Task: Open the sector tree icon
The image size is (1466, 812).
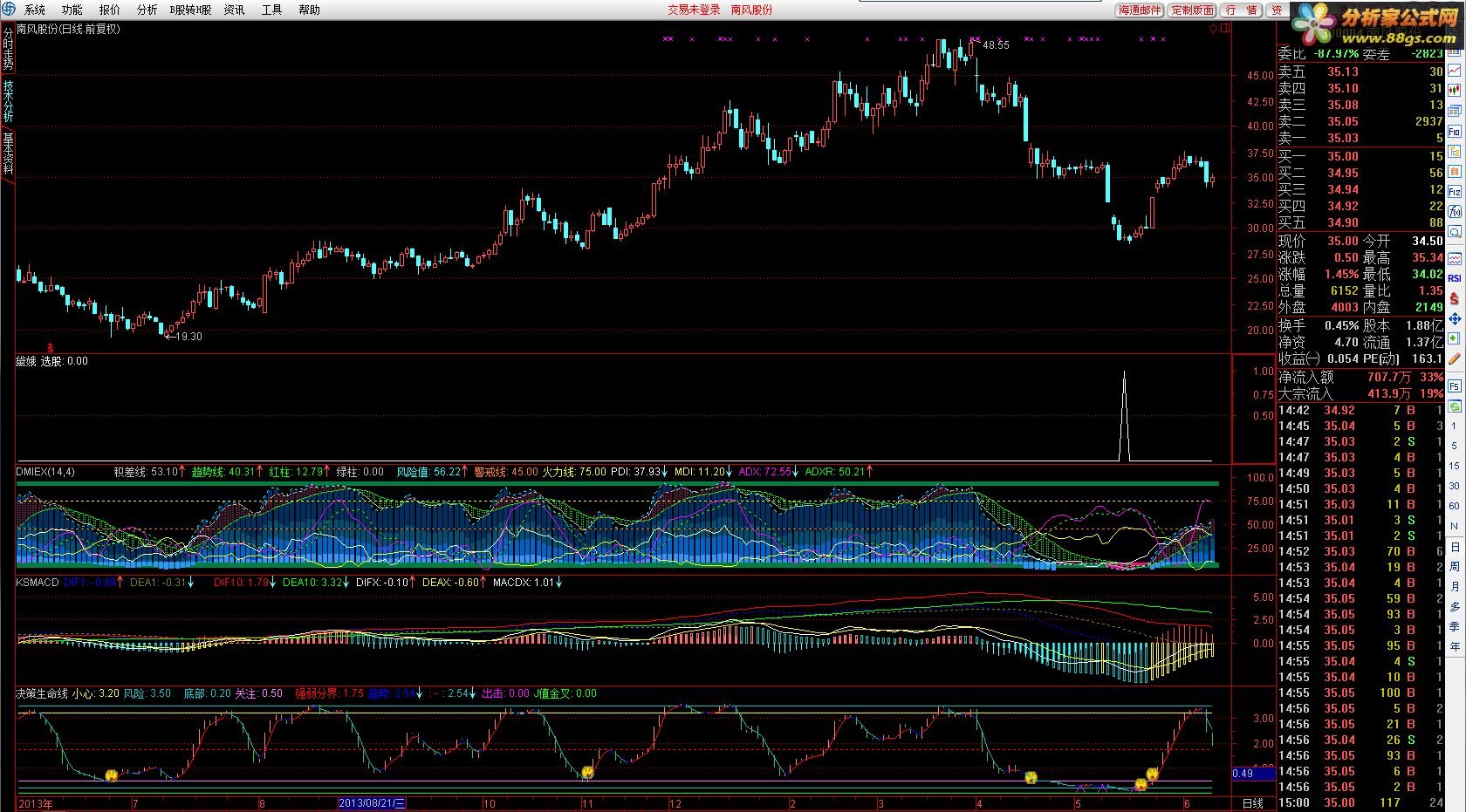Action: click(1455, 151)
